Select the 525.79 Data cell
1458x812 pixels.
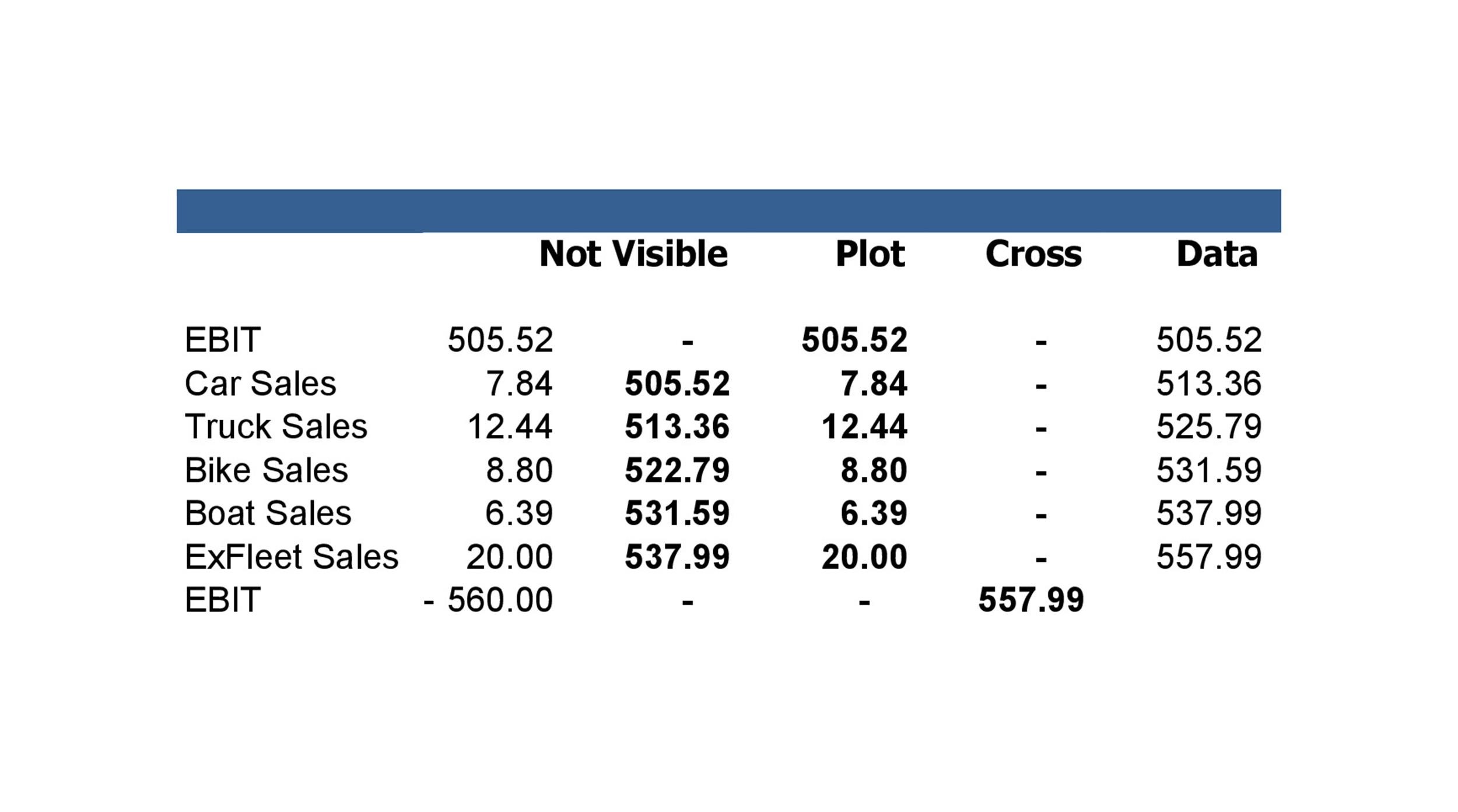(1209, 427)
